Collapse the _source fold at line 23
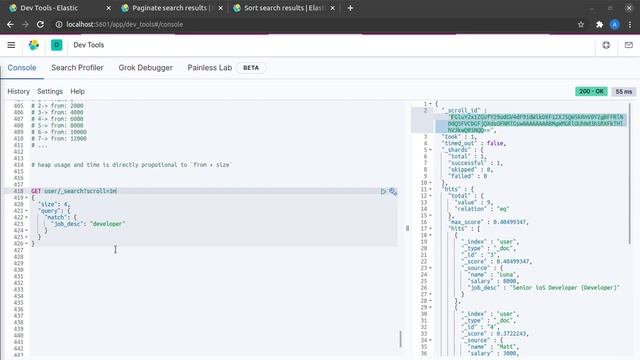The height and width of the screenshot is (360, 640). click(x=430, y=268)
